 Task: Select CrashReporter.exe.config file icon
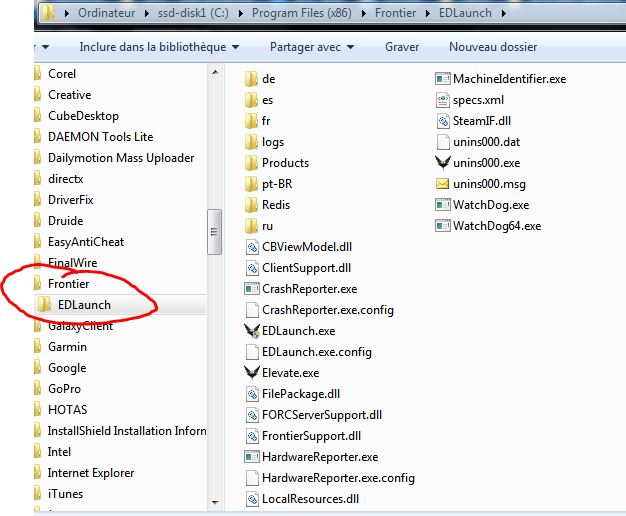(252, 310)
